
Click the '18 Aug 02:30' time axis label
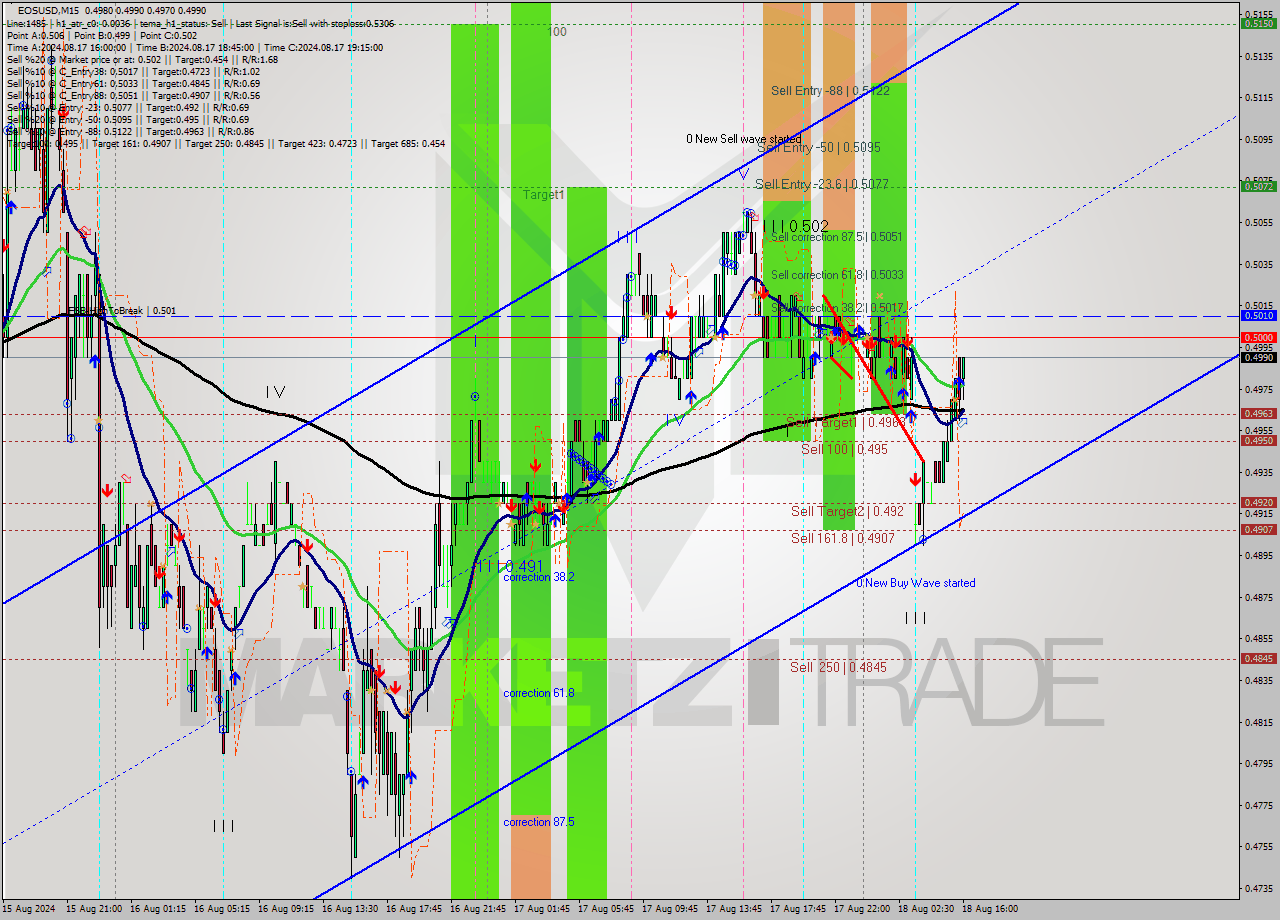(926, 909)
